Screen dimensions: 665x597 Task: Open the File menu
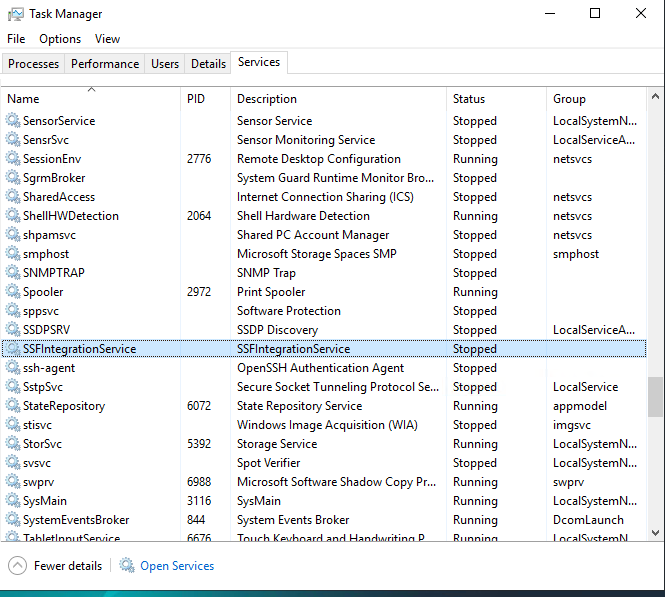point(15,39)
